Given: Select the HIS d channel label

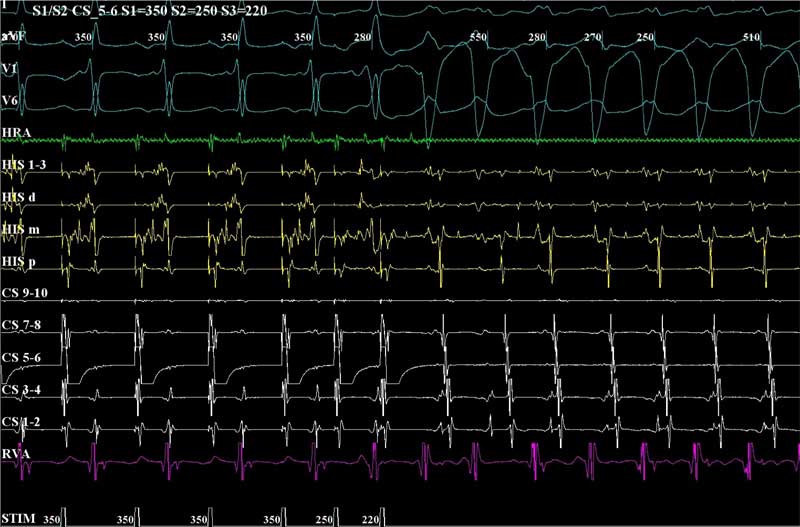Looking at the screenshot, I should click(x=19, y=197).
